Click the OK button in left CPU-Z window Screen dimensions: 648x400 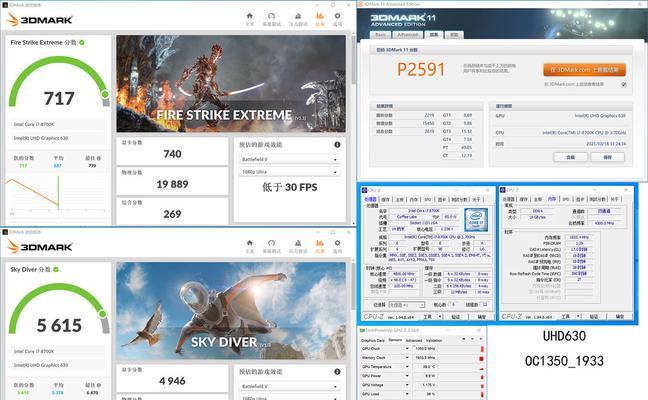pos(482,317)
